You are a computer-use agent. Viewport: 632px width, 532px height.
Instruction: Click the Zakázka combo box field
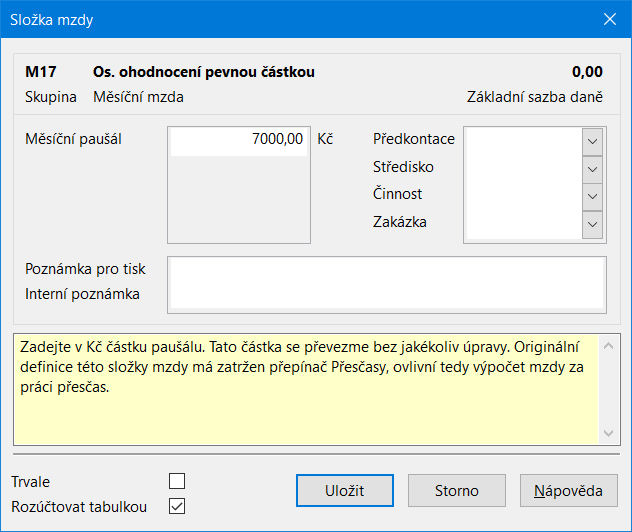(524, 224)
